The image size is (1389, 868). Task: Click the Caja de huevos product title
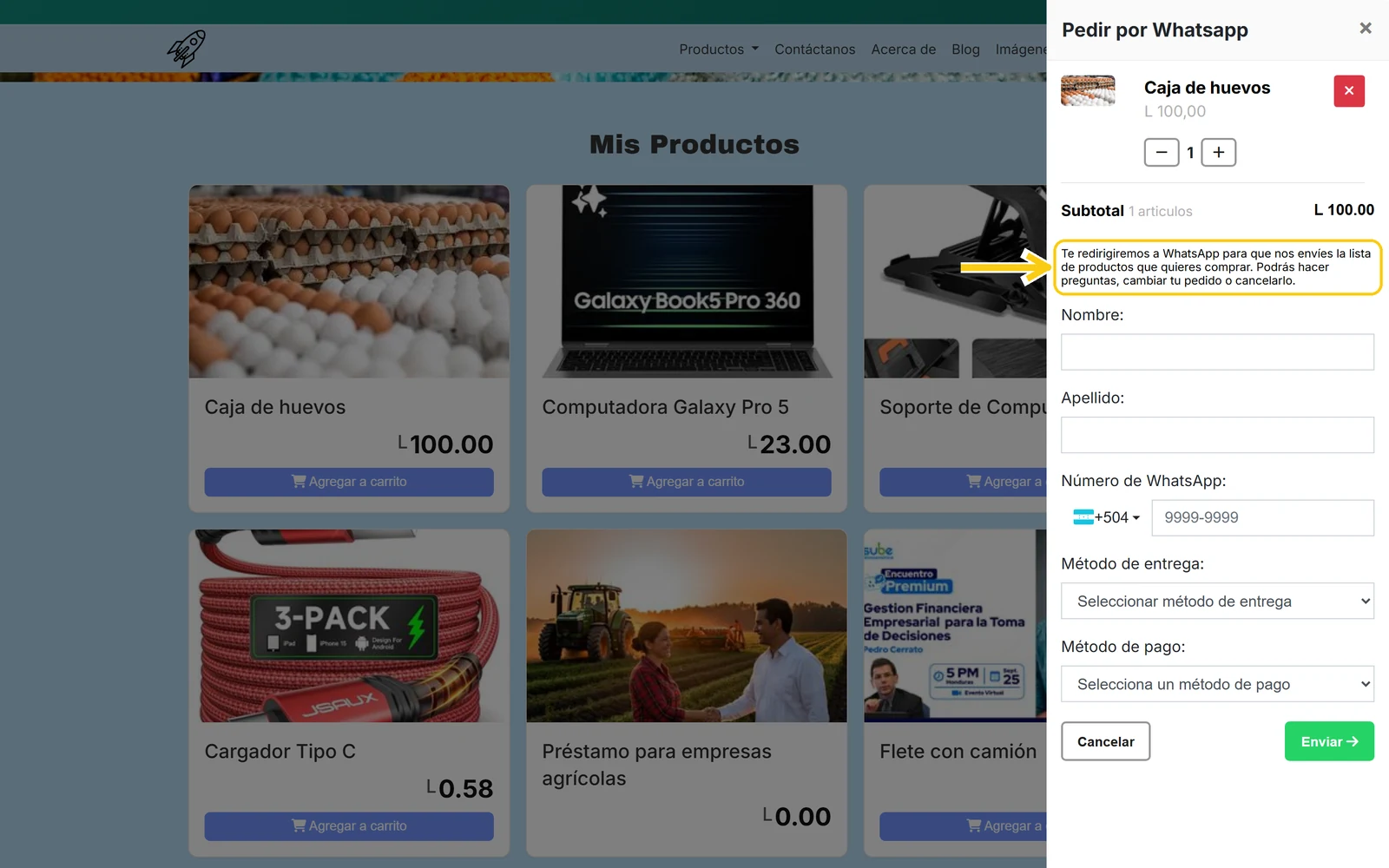click(x=275, y=407)
